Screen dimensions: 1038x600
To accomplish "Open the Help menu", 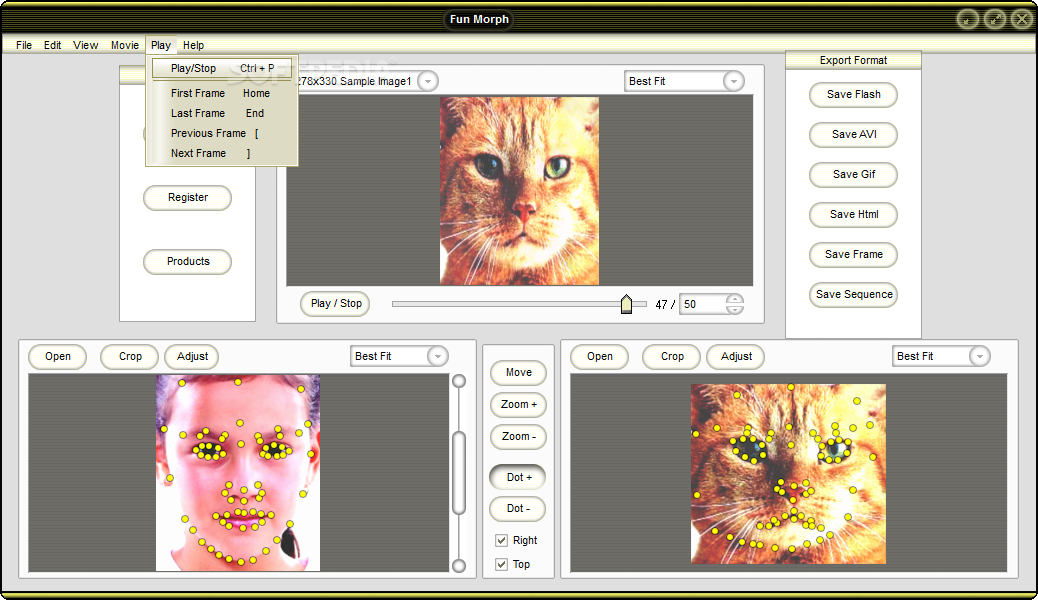I will [193, 45].
